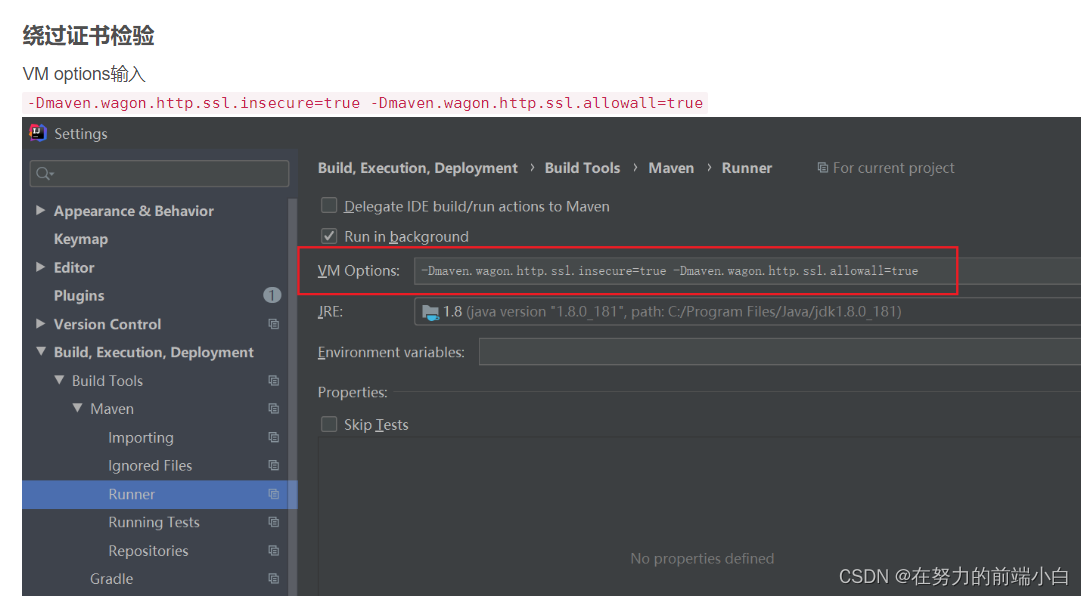Click the Properties: section label
Image resolution: width=1084 pixels, height=596 pixels.
click(x=353, y=392)
